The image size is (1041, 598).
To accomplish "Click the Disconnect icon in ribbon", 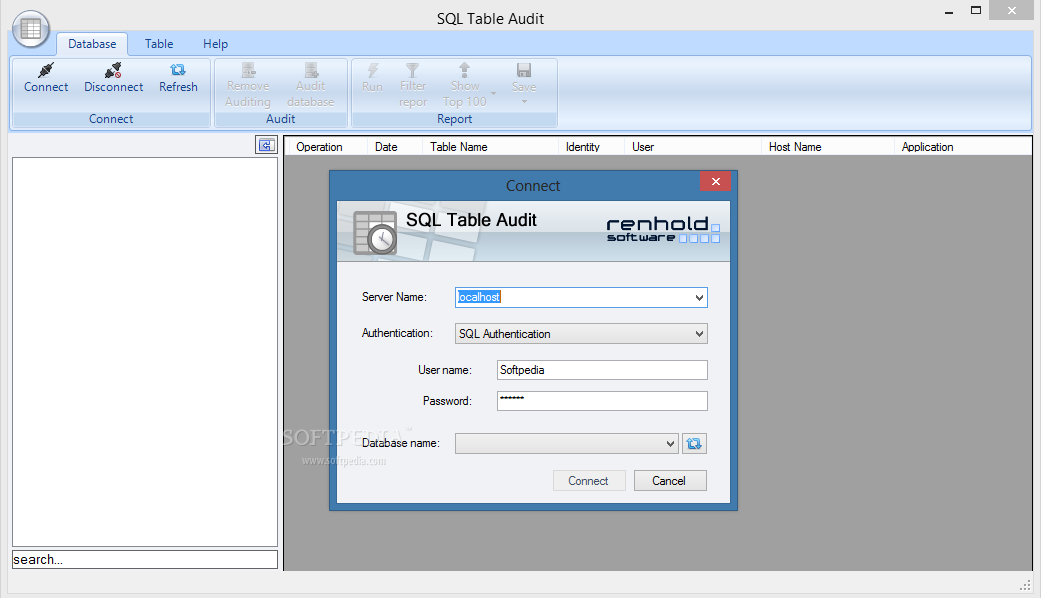I will click(x=114, y=70).
